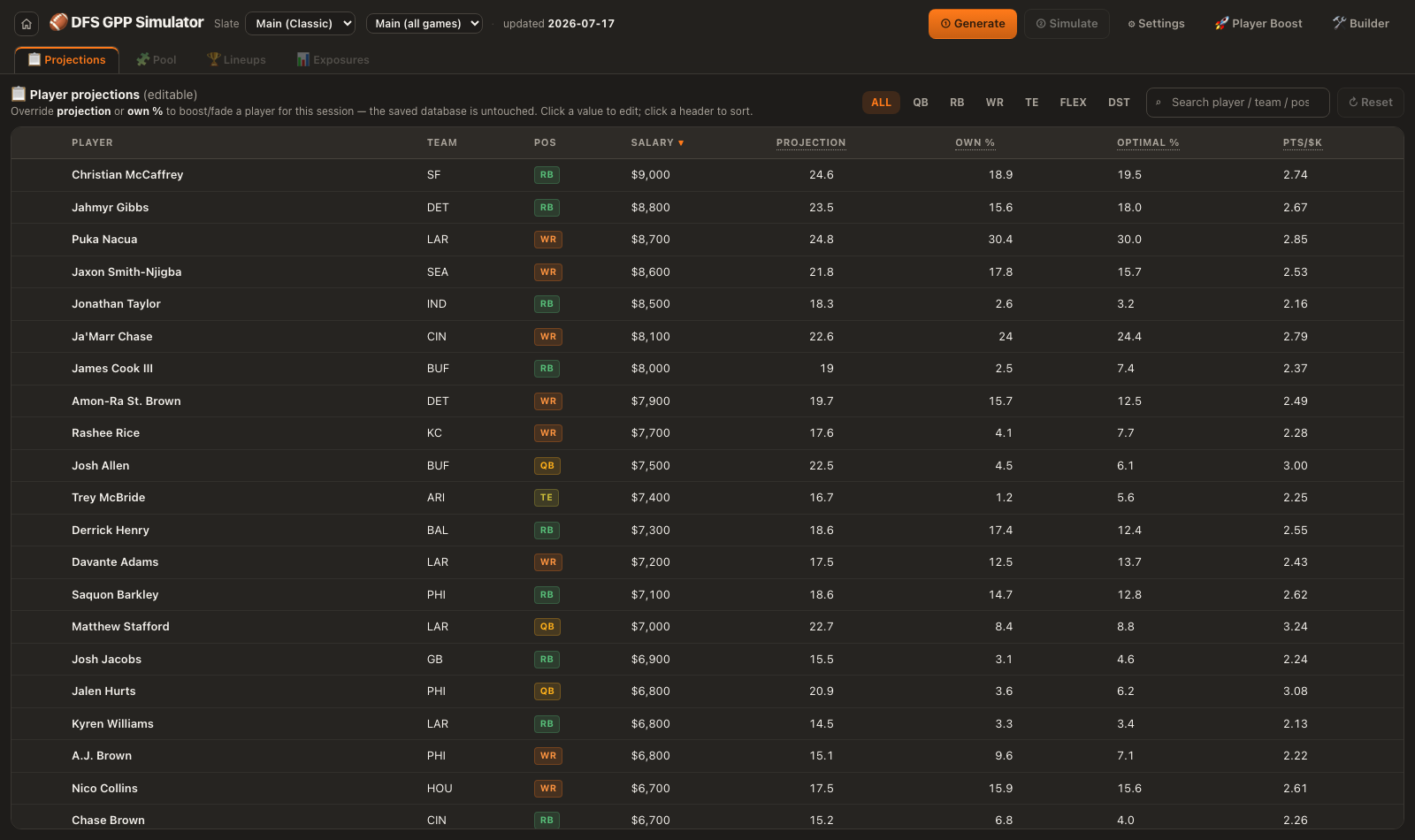This screenshot has height=840, width=1415.
Task: Switch to the Lineups tab
Action: pyautogui.click(x=236, y=60)
